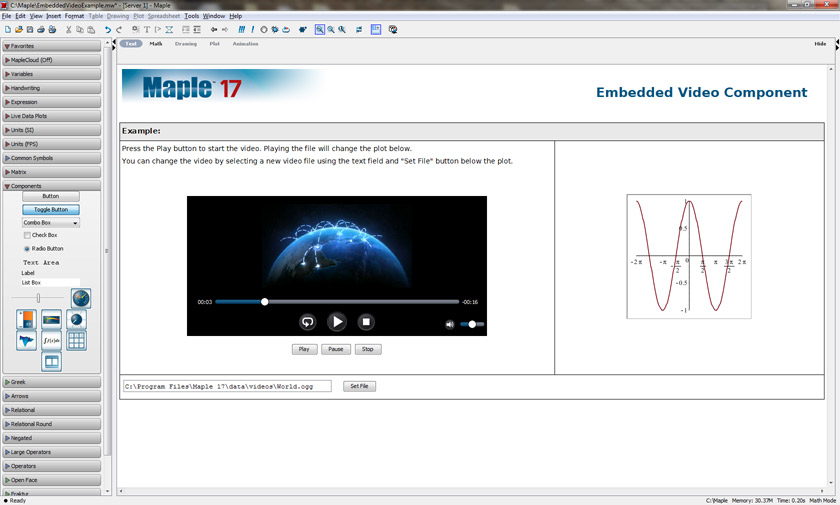
Task: Redo the last action
Action: tap(119, 29)
